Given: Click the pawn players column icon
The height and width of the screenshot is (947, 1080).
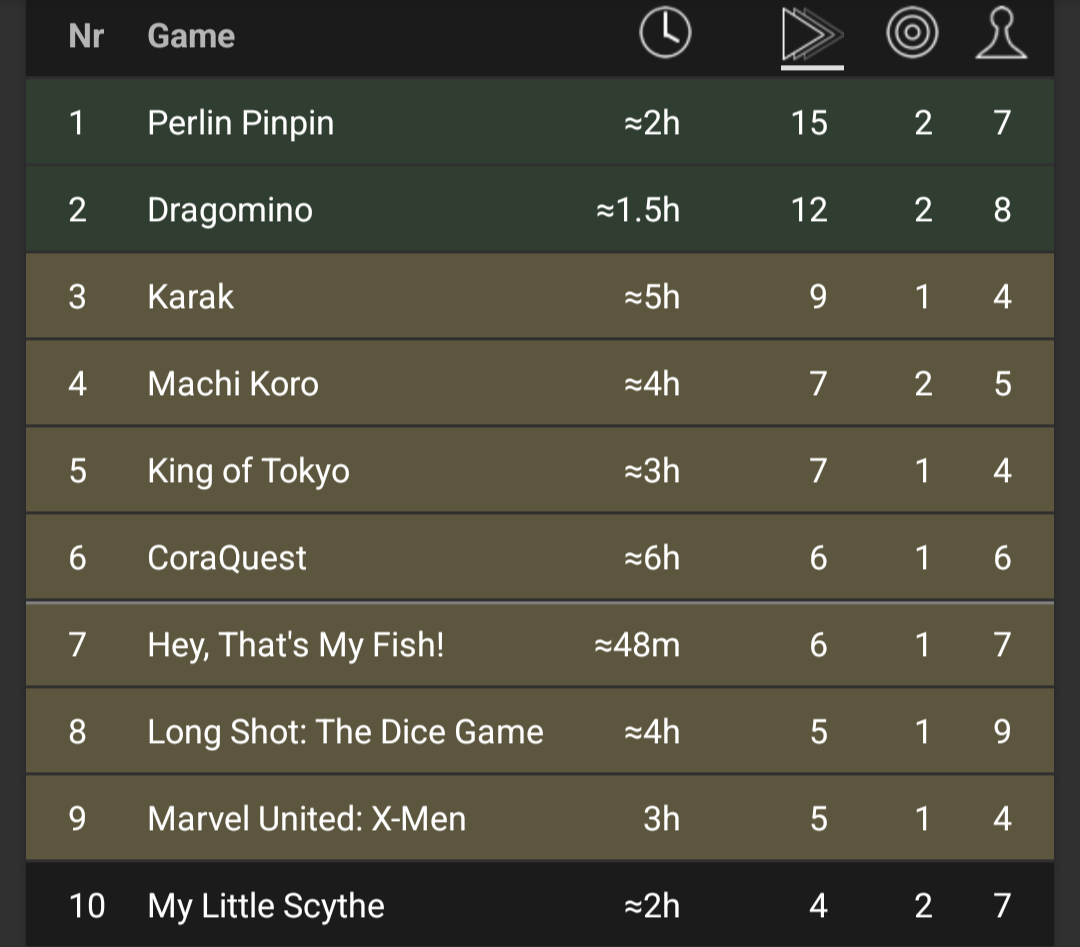Looking at the screenshot, I should tap(1001, 33).
